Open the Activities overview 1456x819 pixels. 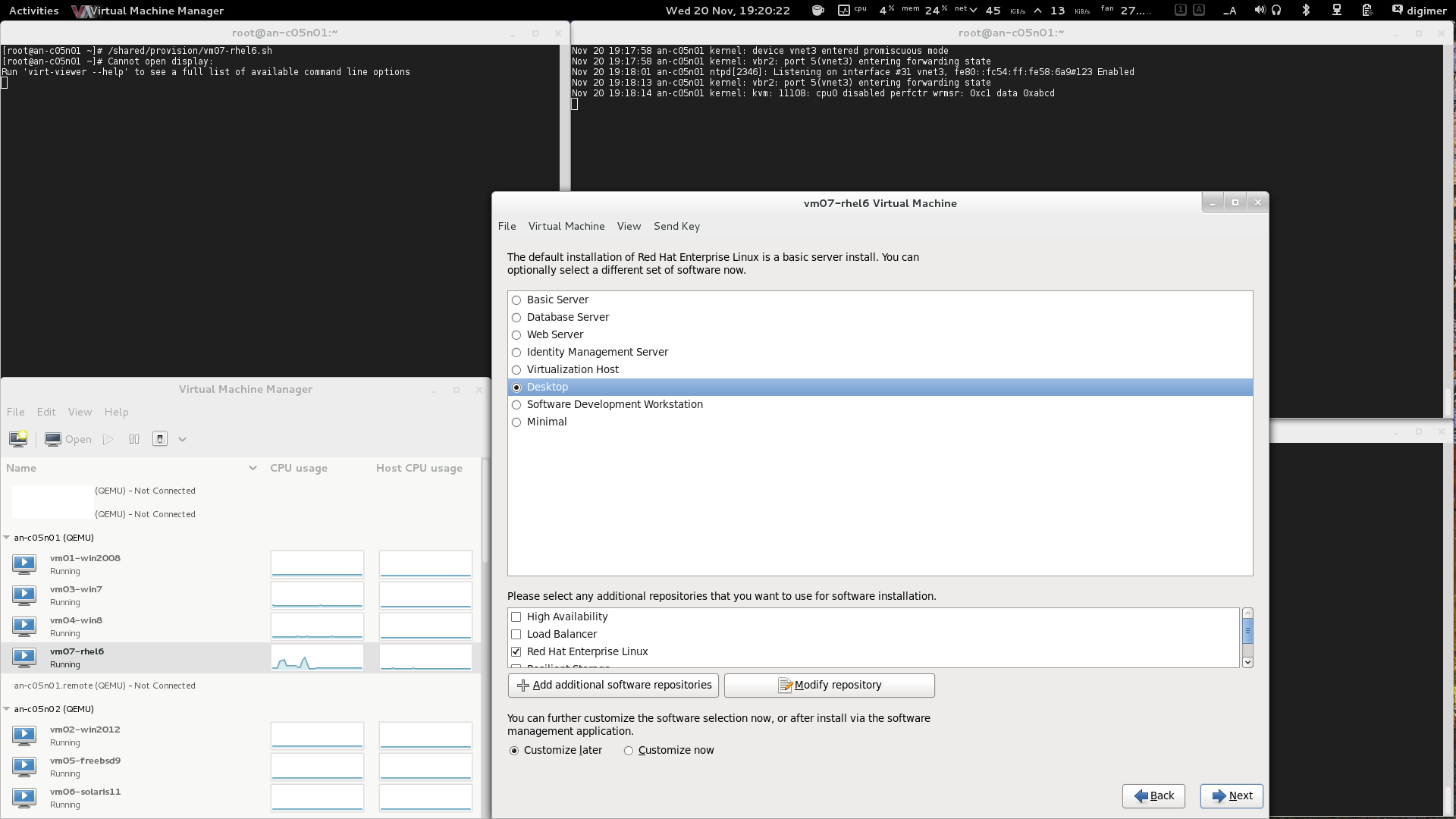pyautogui.click(x=33, y=11)
